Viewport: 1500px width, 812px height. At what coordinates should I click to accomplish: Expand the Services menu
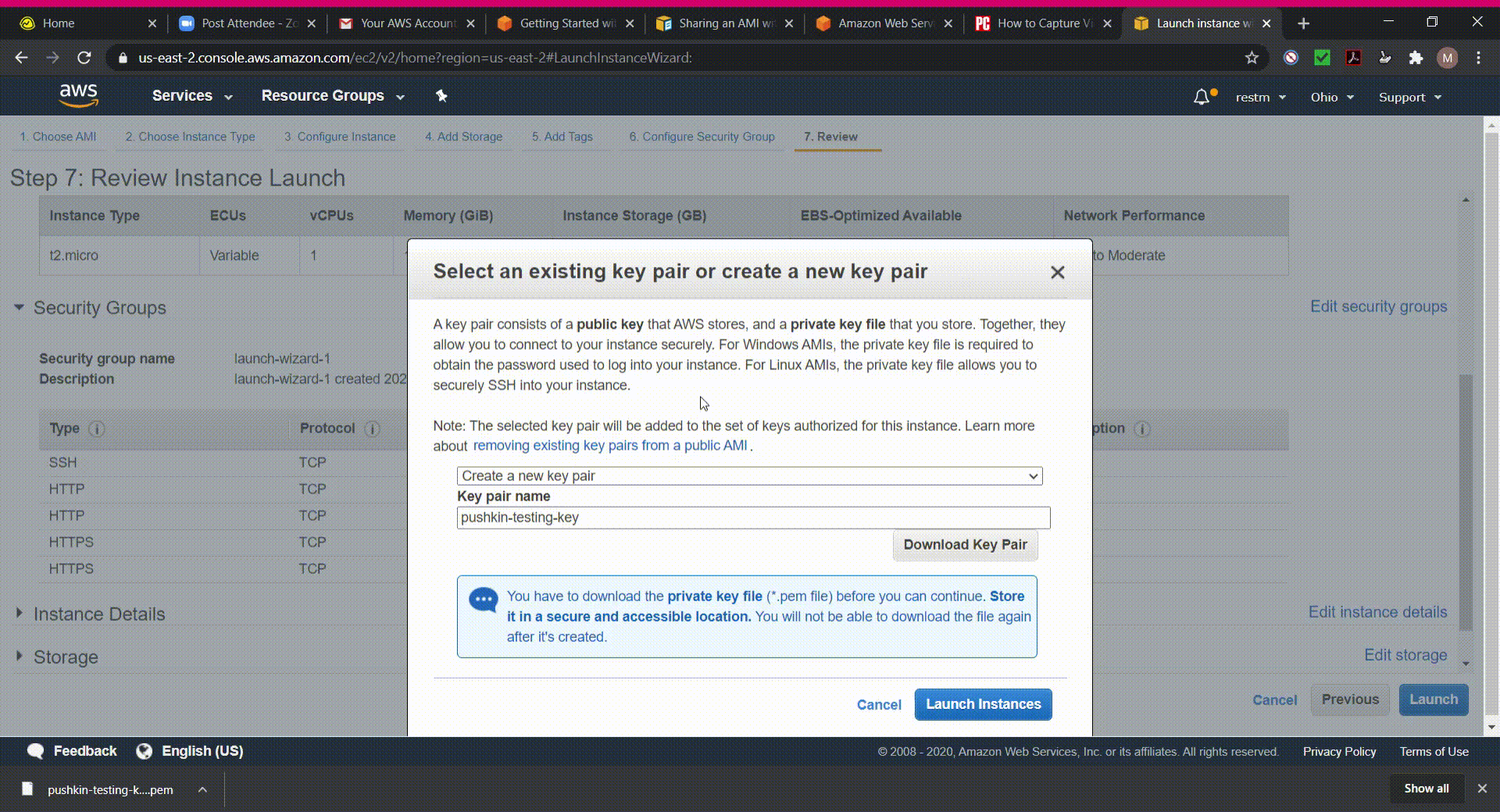click(x=191, y=96)
